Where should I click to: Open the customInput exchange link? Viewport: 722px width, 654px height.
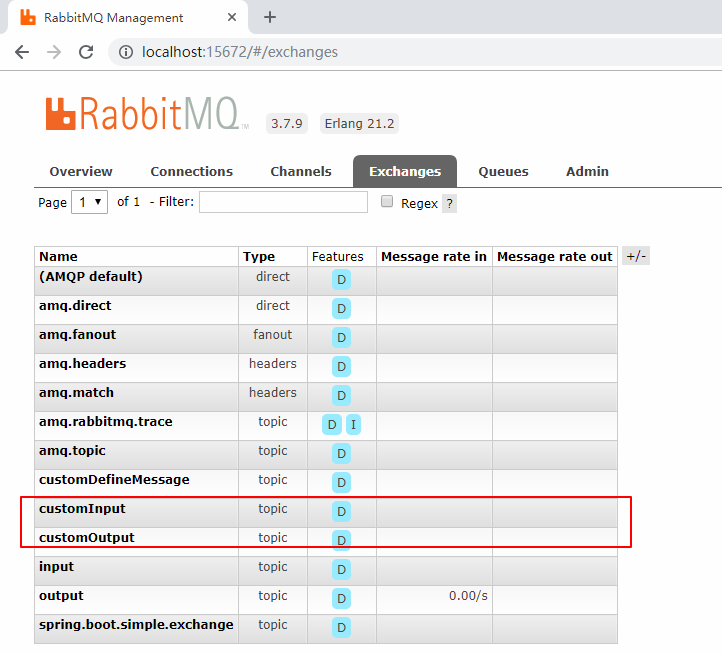coord(82,509)
